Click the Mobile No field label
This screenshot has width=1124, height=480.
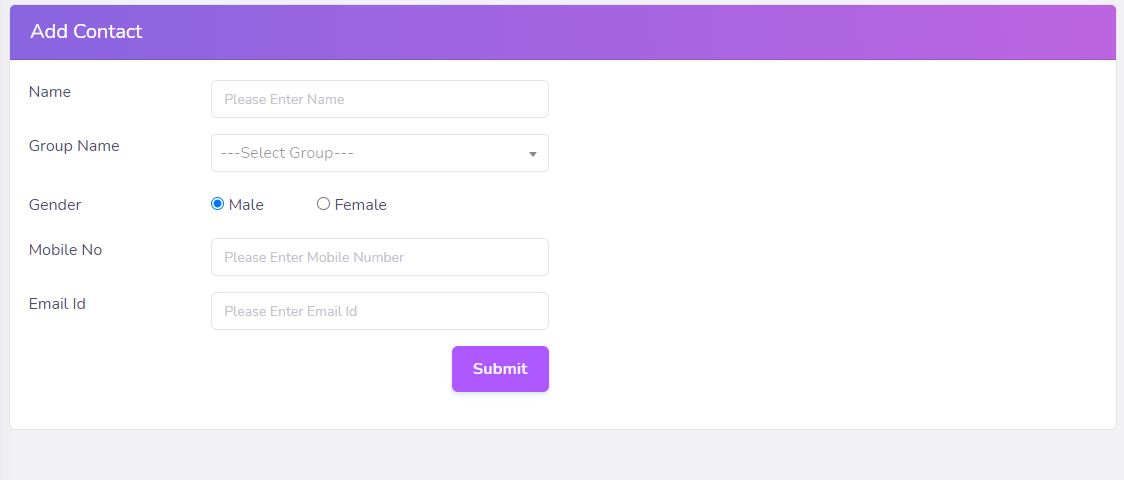[65, 250]
